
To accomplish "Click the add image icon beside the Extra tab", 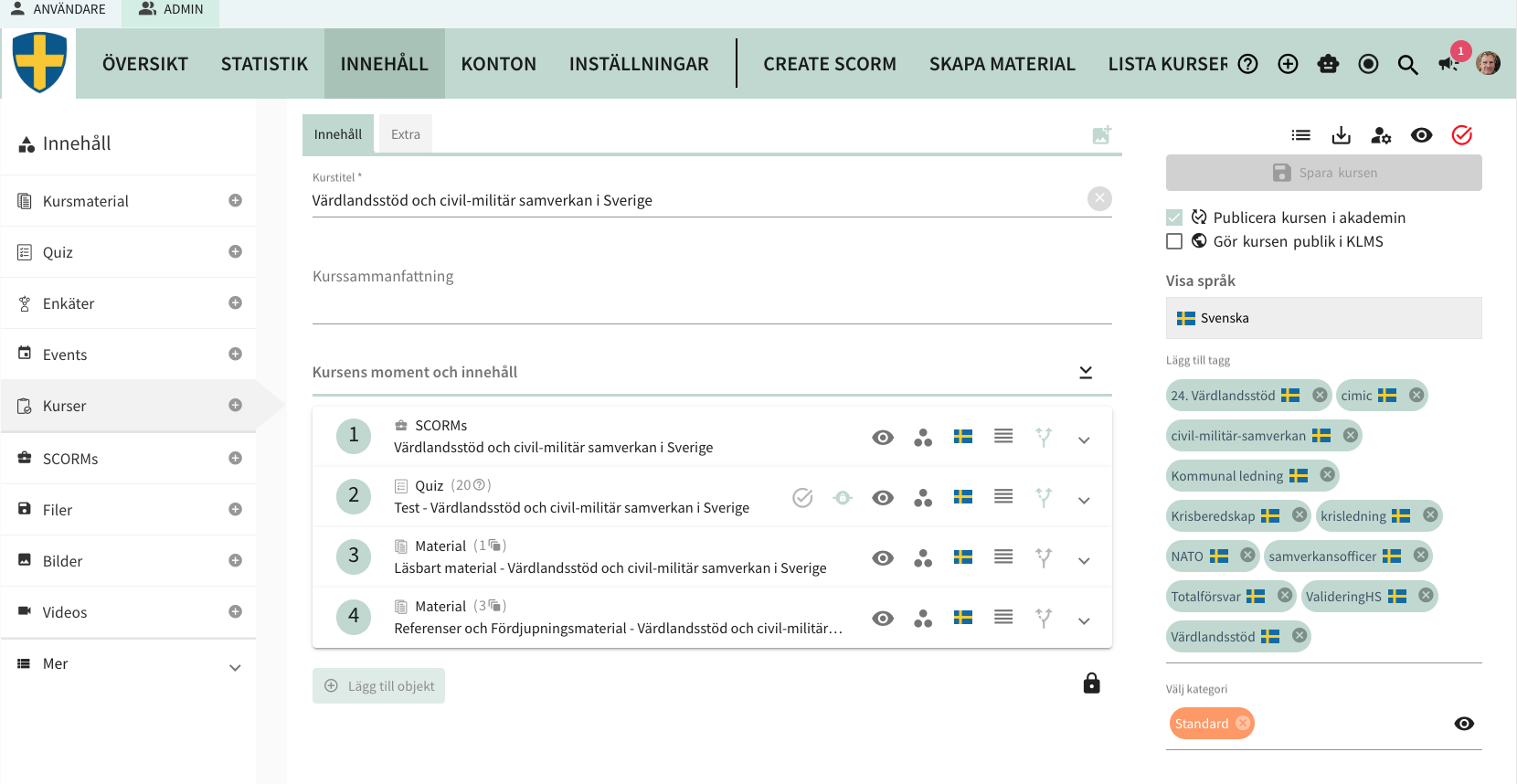I will tap(1101, 135).
